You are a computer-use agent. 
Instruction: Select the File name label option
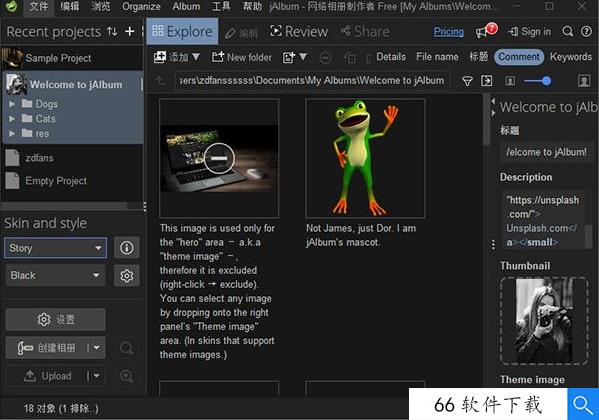[437, 57]
